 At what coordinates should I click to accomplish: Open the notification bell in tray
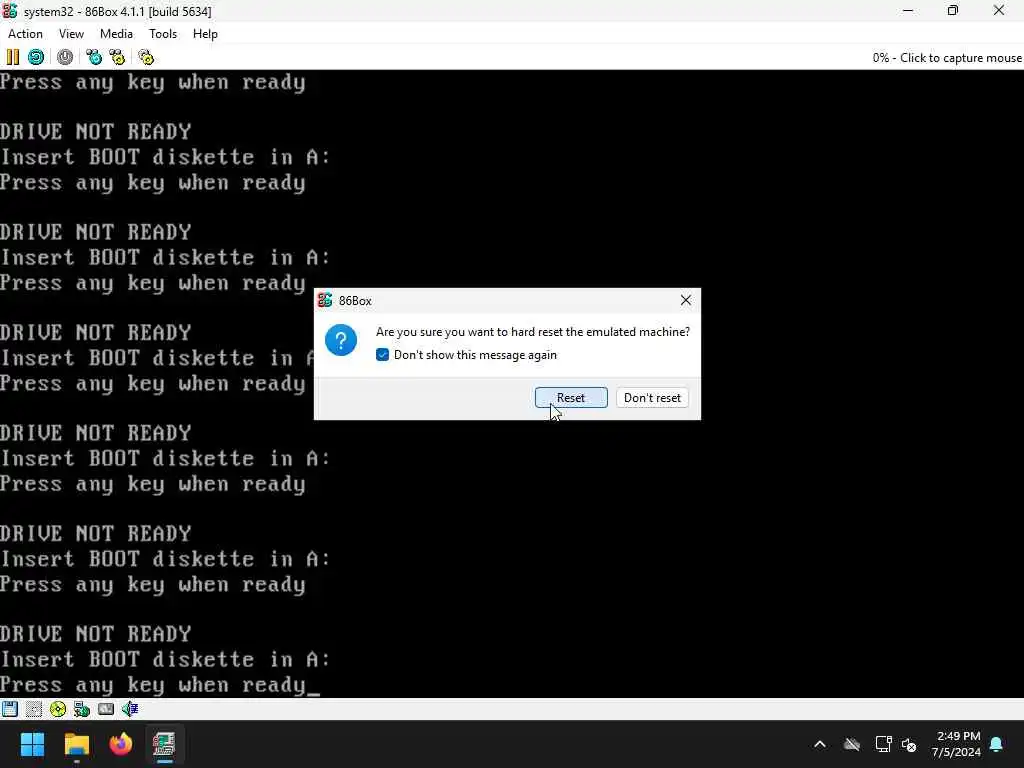997,744
